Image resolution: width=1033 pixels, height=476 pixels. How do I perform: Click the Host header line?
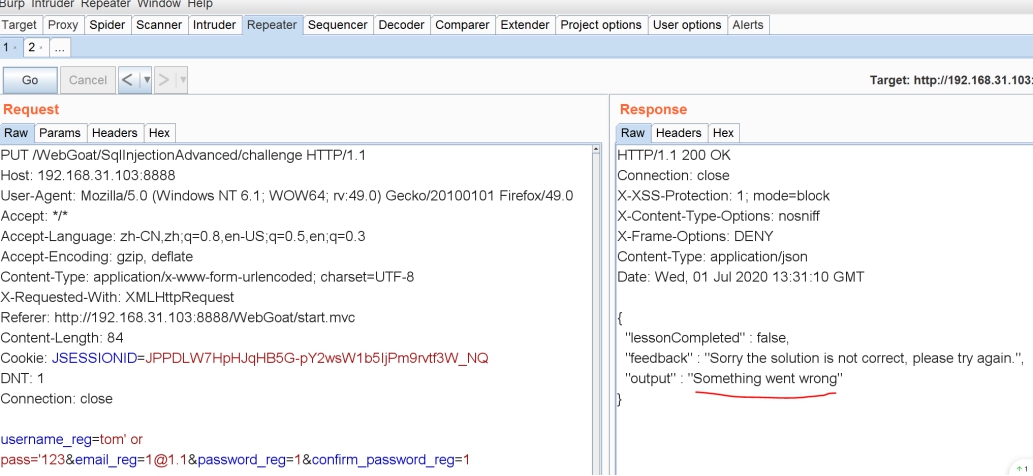tap(88, 176)
